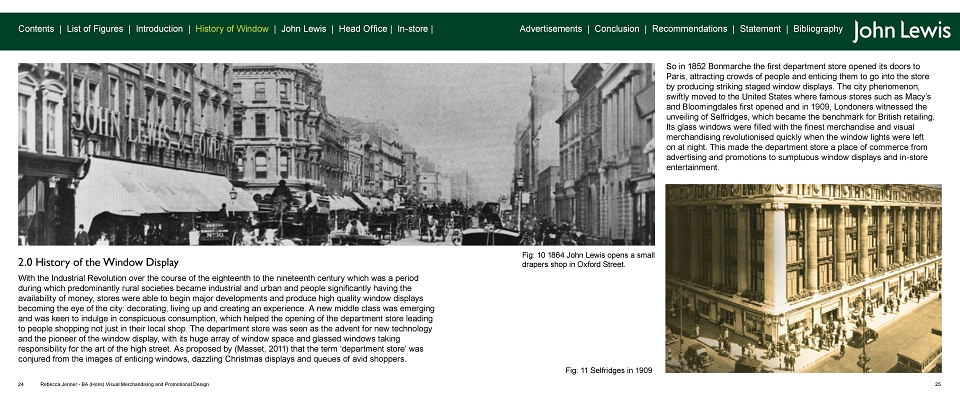Click the highlighted History of Window tab
The height and width of the screenshot is (404, 960).
click(232, 29)
